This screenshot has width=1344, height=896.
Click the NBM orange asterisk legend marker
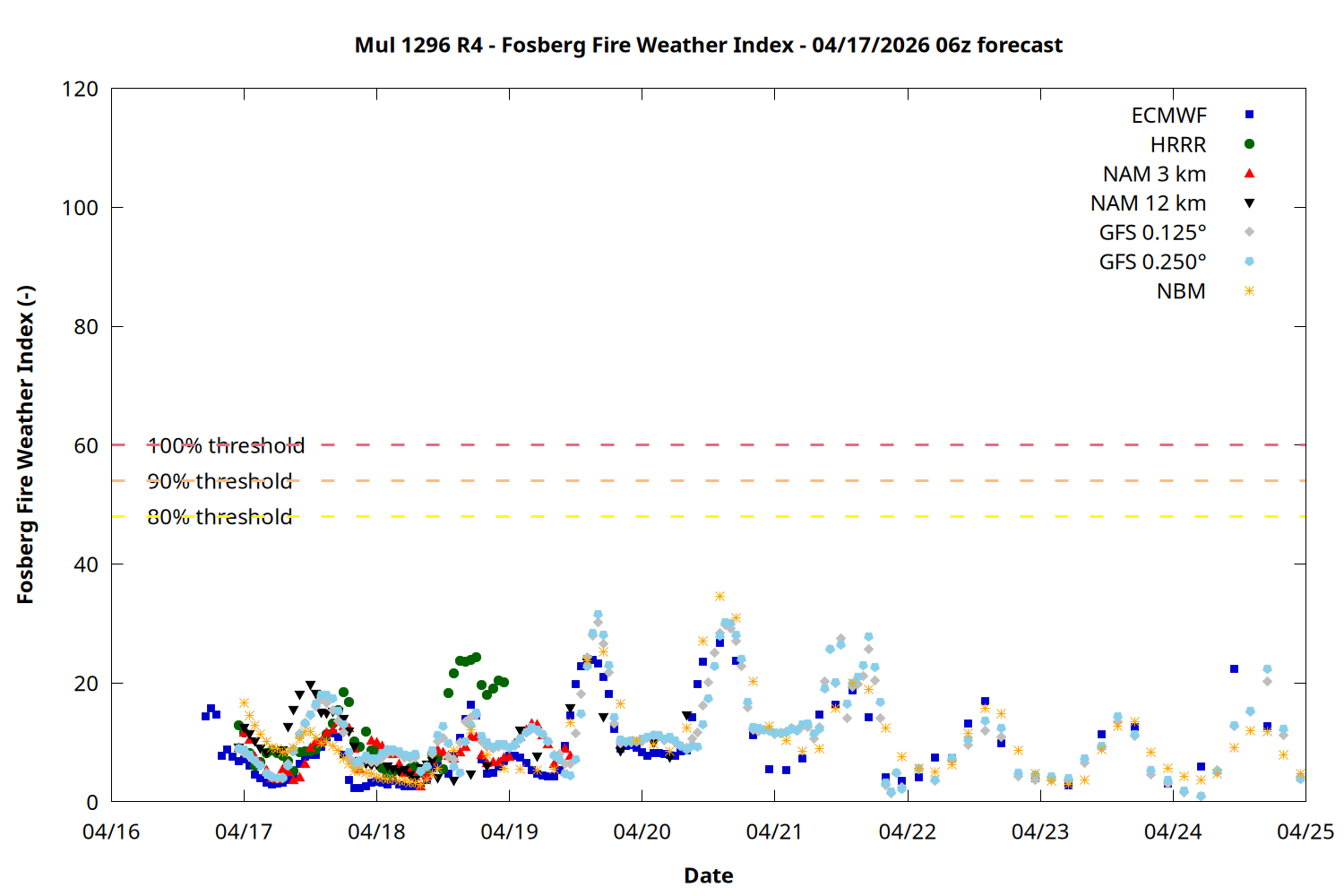pyautogui.click(x=1249, y=291)
